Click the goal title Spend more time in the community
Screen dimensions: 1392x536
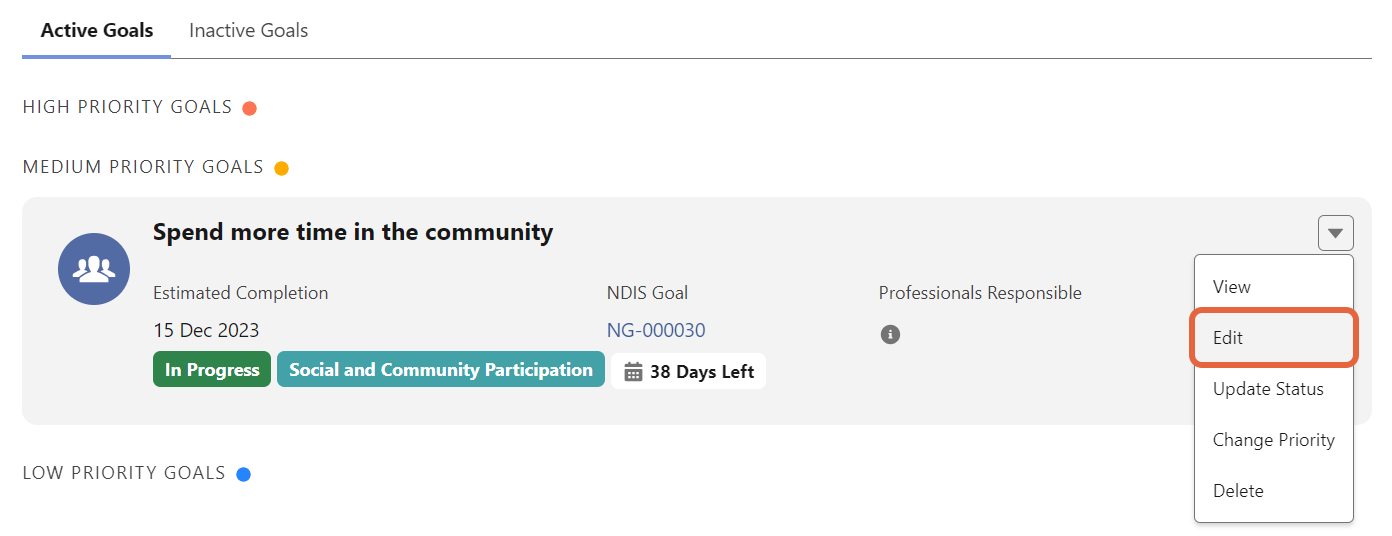click(353, 232)
